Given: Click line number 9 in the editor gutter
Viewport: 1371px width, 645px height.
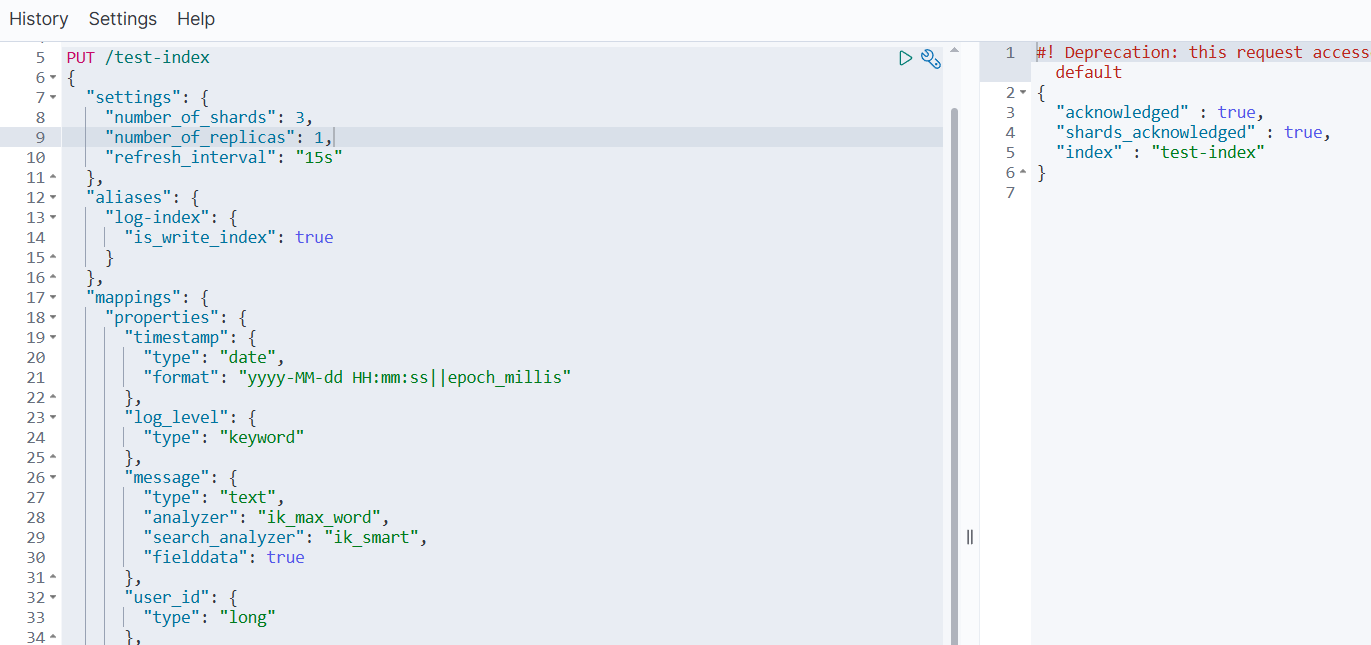Looking at the screenshot, I should pyautogui.click(x=40, y=138).
